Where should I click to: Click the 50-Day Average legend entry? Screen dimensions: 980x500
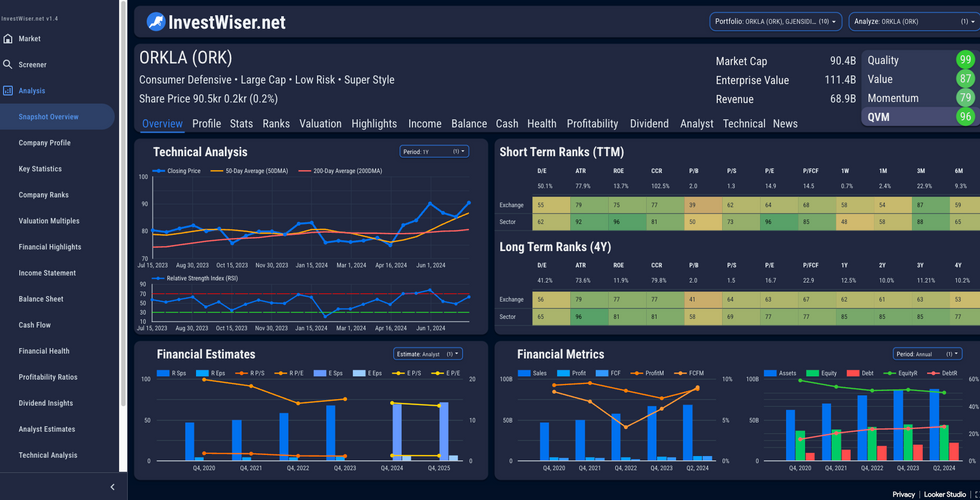point(249,171)
